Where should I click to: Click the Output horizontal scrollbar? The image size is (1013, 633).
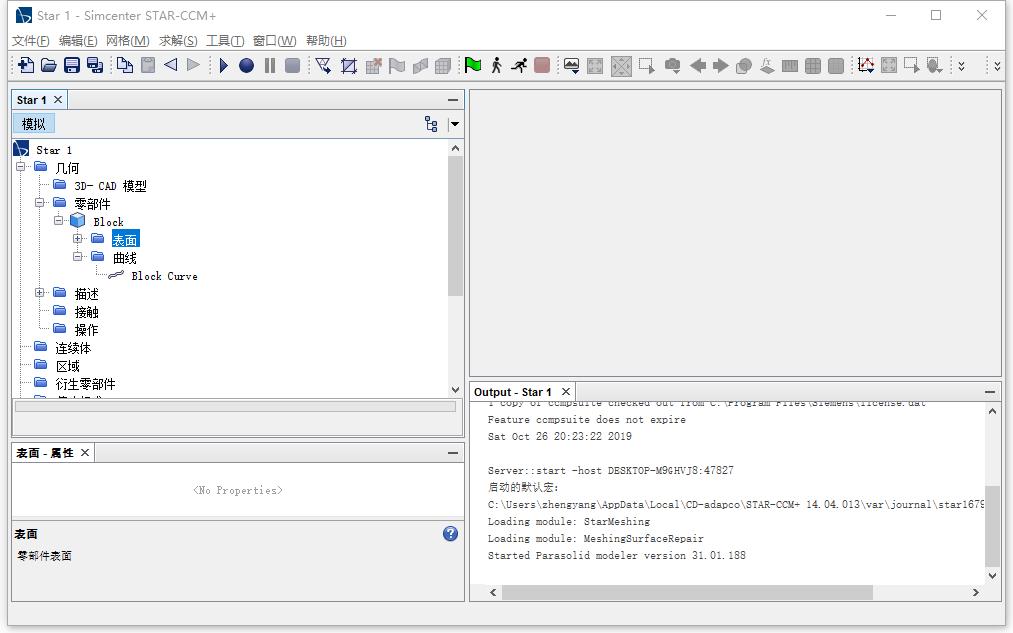(x=687, y=592)
